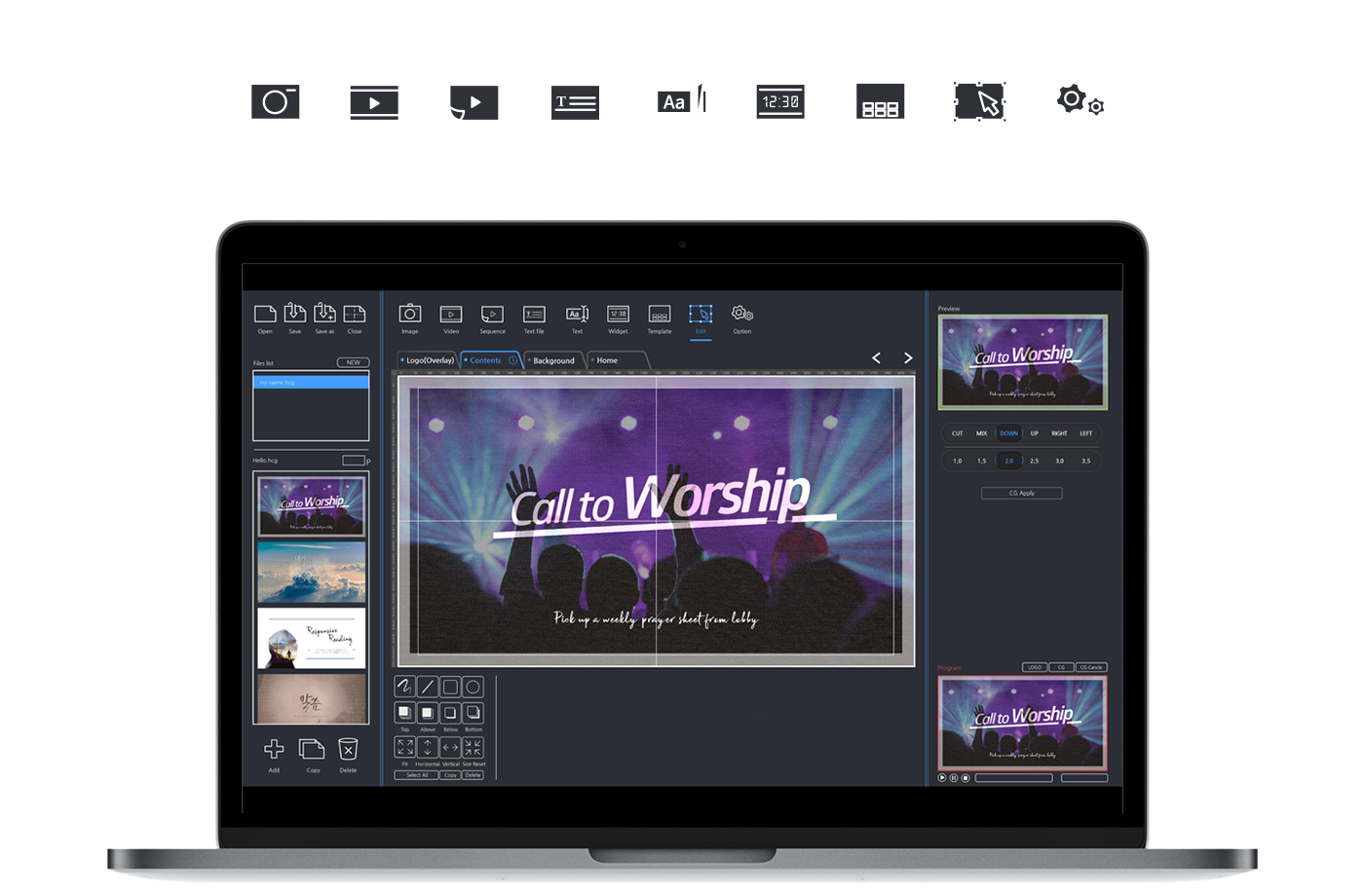Bring object to Top layer
The height and width of the screenshot is (896, 1364).
click(404, 714)
